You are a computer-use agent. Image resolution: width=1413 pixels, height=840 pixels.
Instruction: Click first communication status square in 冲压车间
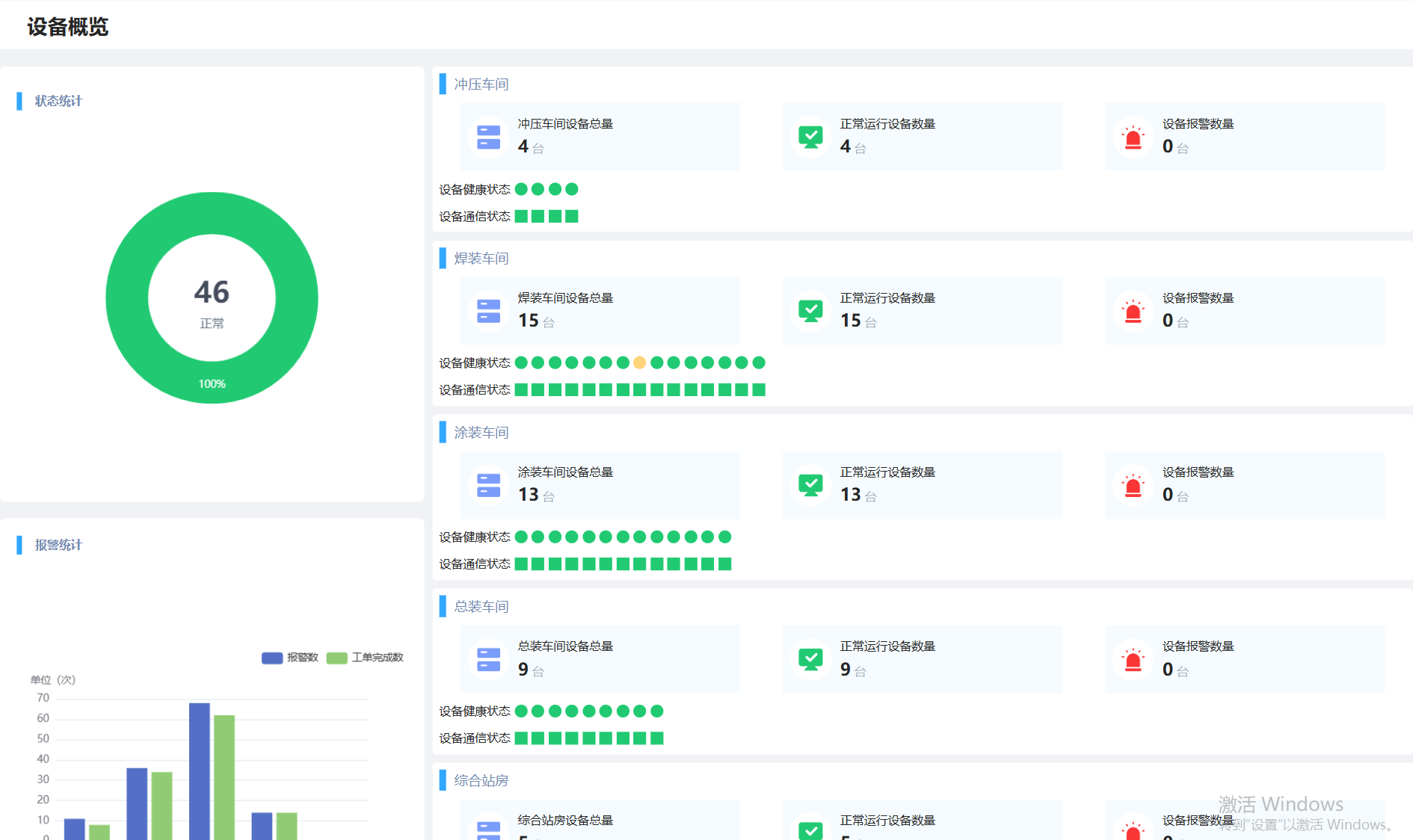(521, 217)
